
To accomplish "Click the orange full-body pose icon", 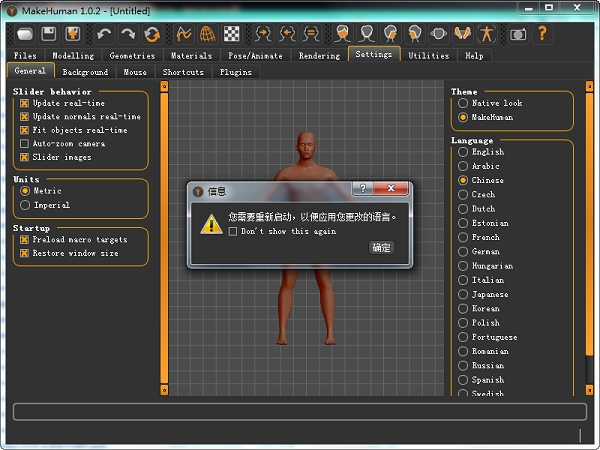I will click(x=486, y=33).
